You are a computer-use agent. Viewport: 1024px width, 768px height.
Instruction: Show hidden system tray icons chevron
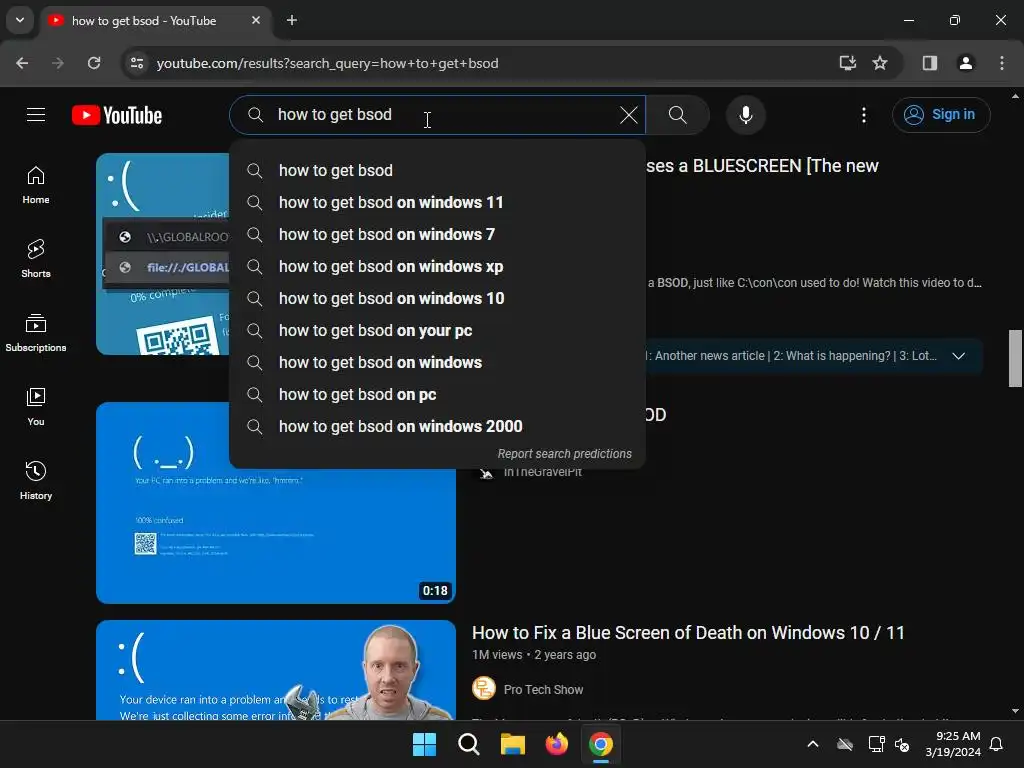[x=813, y=744]
